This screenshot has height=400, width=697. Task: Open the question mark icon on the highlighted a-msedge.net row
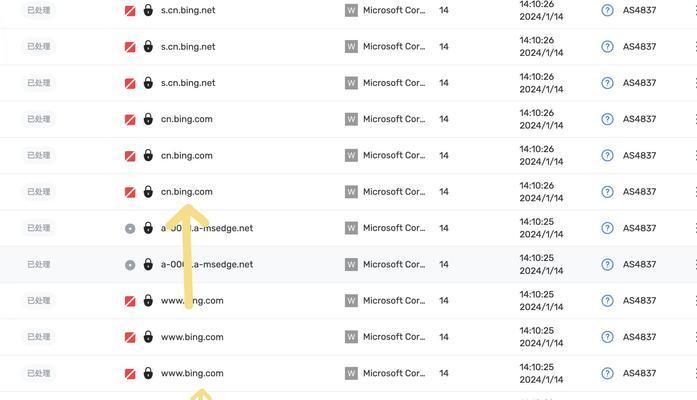tap(607, 264)
